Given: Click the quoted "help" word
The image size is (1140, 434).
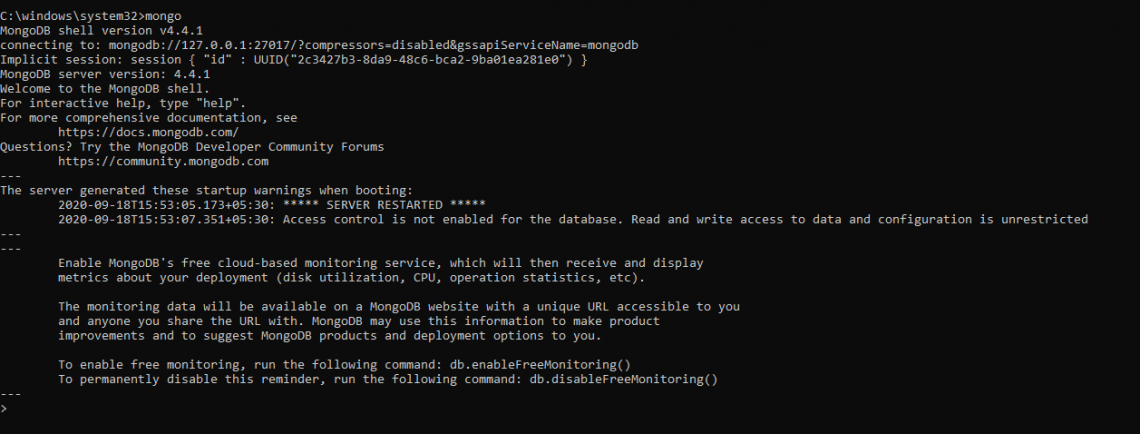Looking at the screenshot, I should coord(203,104).
